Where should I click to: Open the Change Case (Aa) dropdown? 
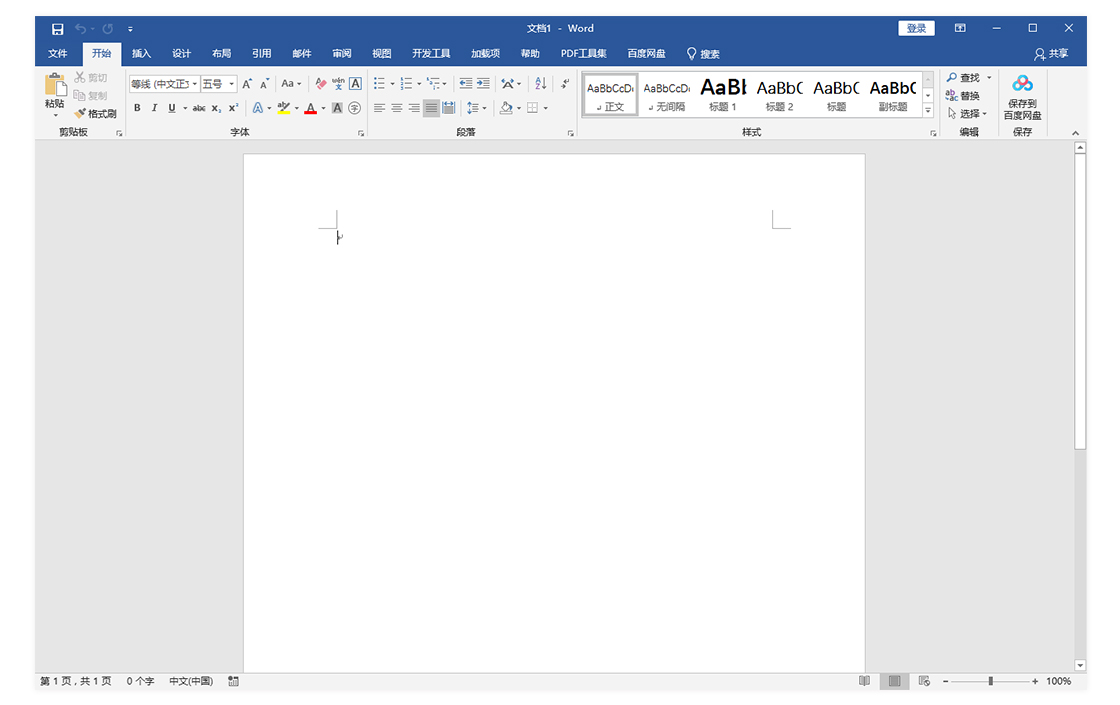[291, 84]
